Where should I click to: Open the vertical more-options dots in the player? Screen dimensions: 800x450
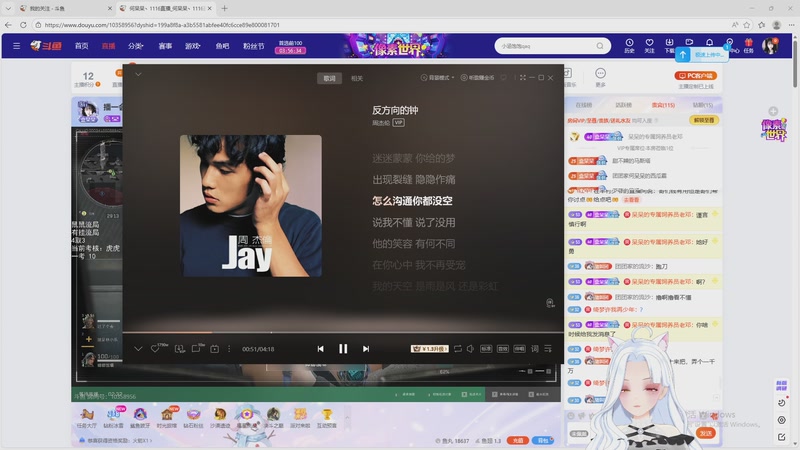click(x=229, y=348)
